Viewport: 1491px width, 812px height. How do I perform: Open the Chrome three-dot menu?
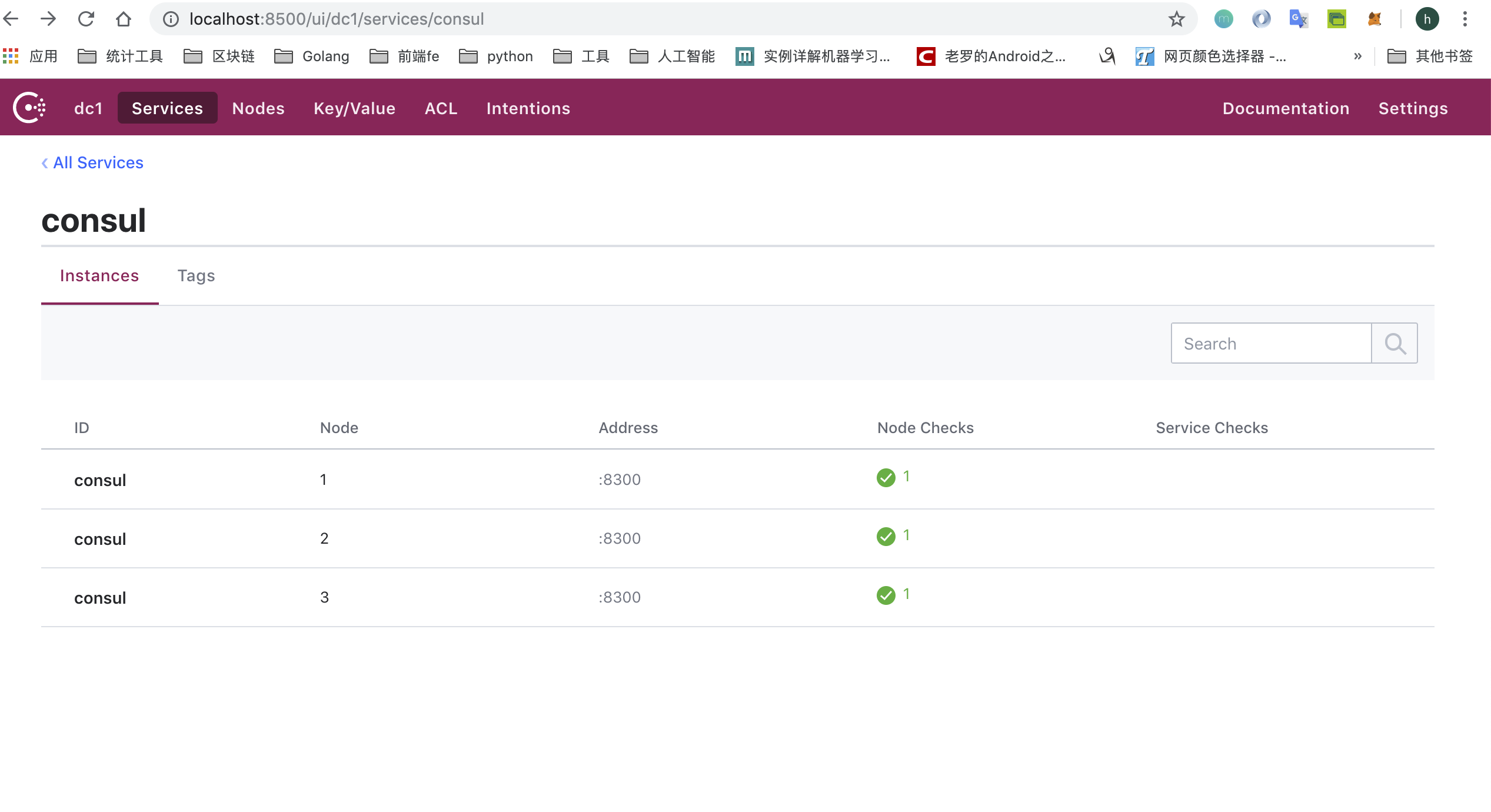point(1465,19)
